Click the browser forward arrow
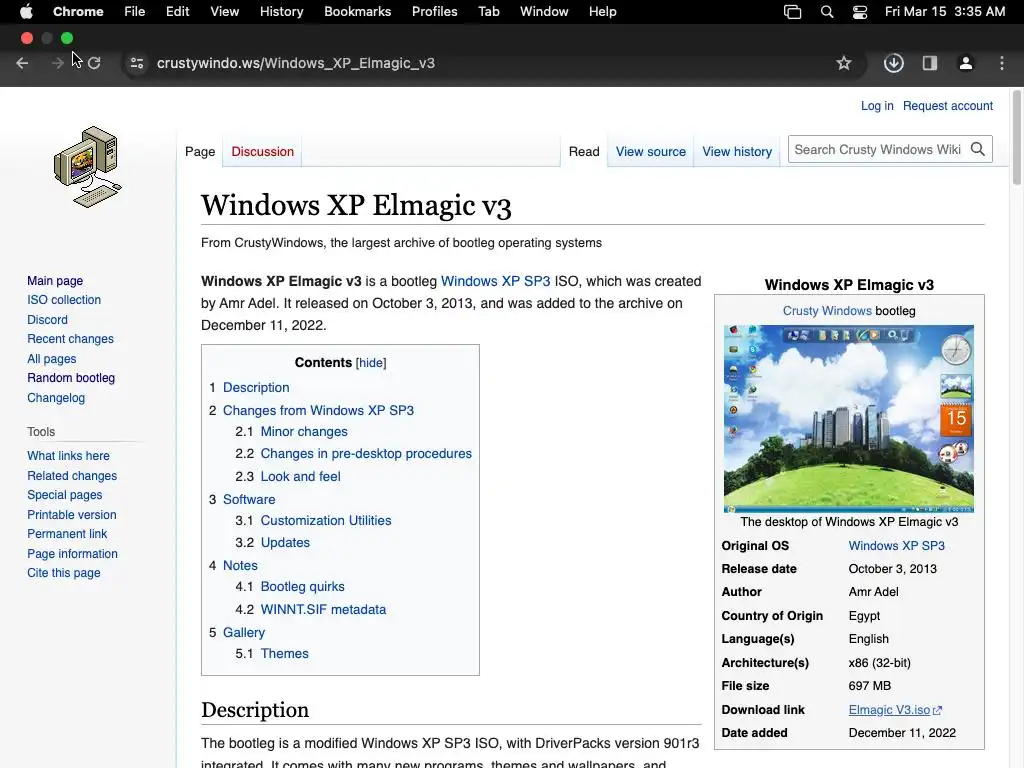Screen dimensions: 1024x768 pyautogui.click(x=57, y=63)
